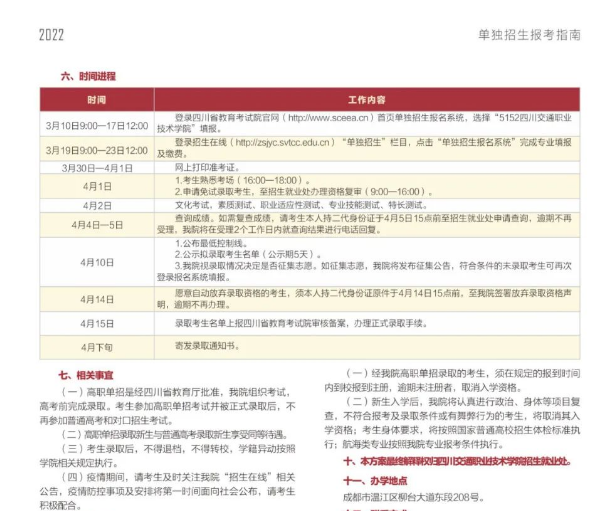Click the '十、本方案最终解释权' heading
The image size is (616, 511).
pyautogui.click(x=457, y=461)
